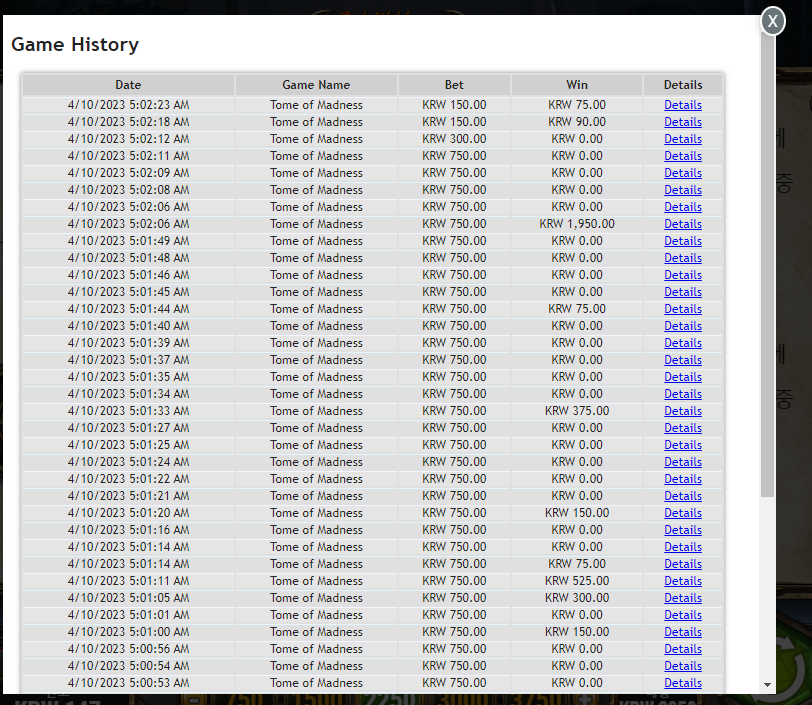Click the Game Name column header

tap(316, 85)
